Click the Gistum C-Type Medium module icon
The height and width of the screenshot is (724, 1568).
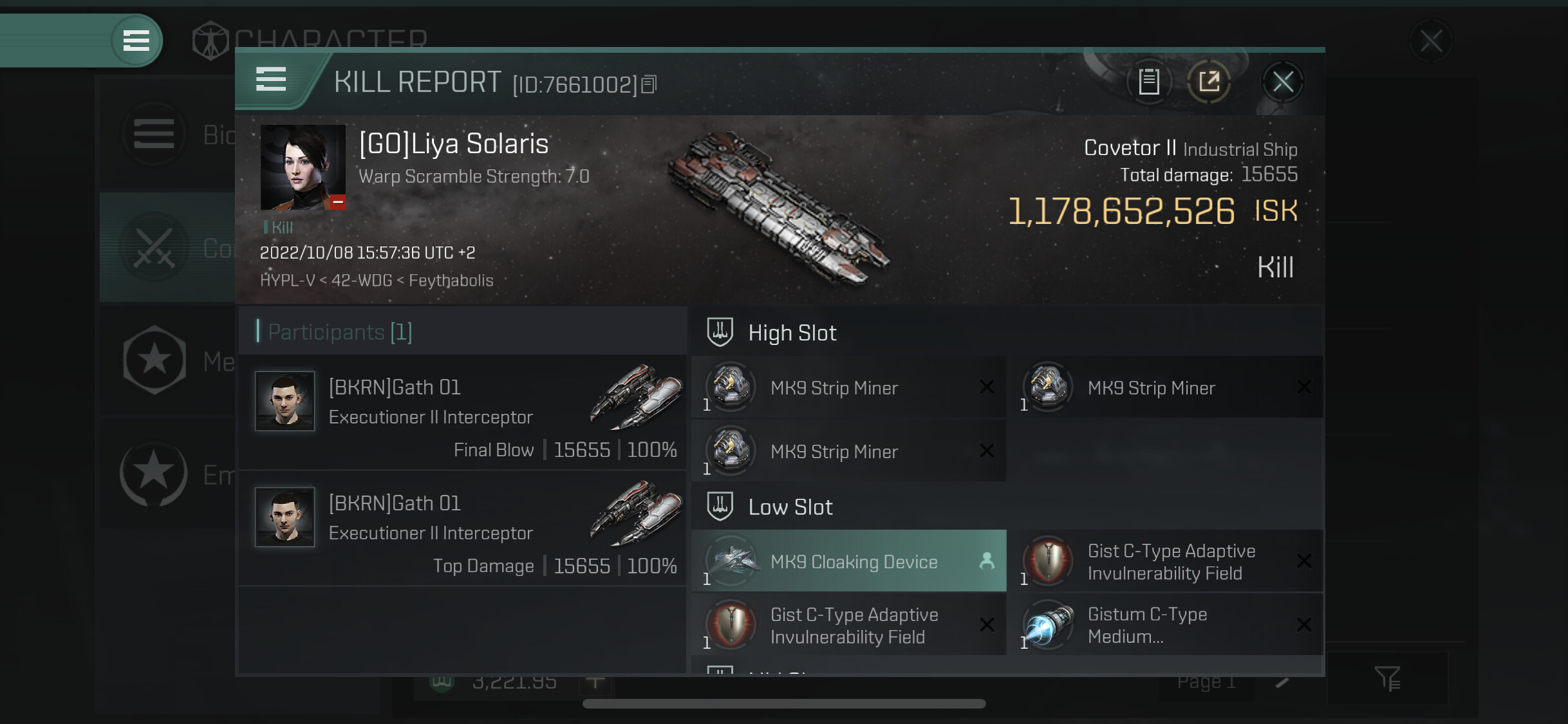coord(1048,625)
